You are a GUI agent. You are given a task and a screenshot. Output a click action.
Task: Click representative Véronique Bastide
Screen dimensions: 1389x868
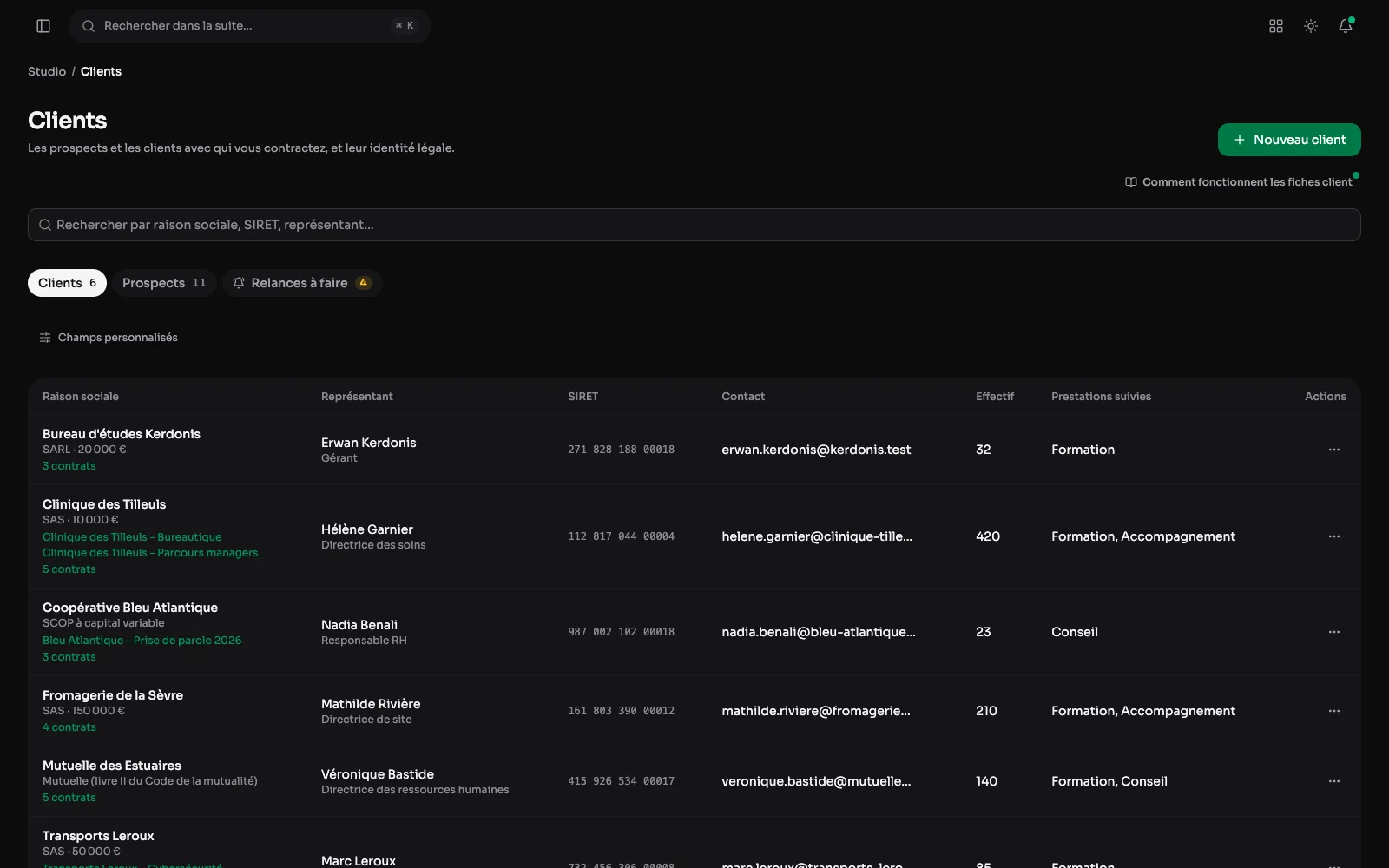pyautogui.click(x=378, y=774)
